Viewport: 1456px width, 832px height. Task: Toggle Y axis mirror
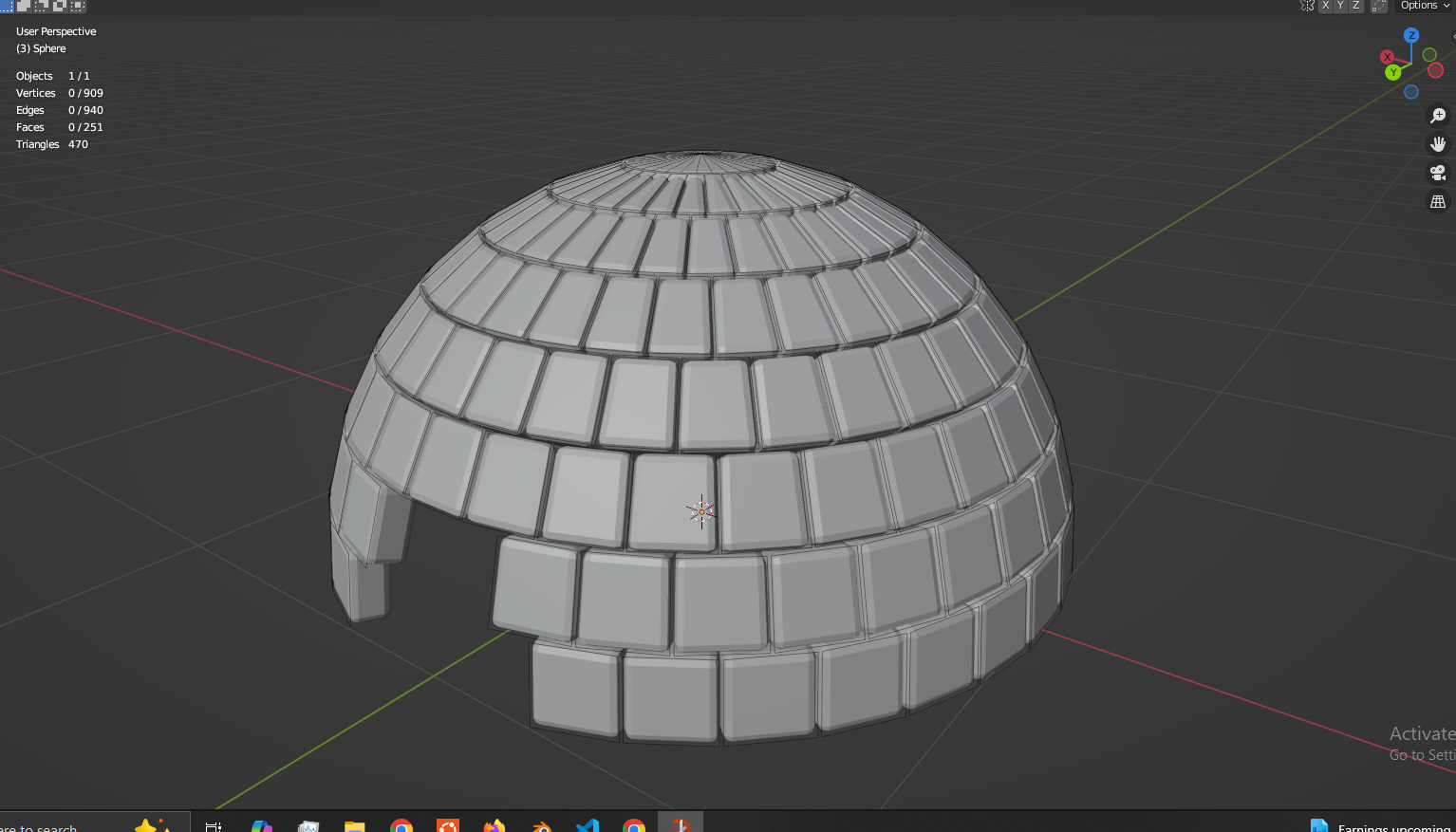tap(1340, 5)
